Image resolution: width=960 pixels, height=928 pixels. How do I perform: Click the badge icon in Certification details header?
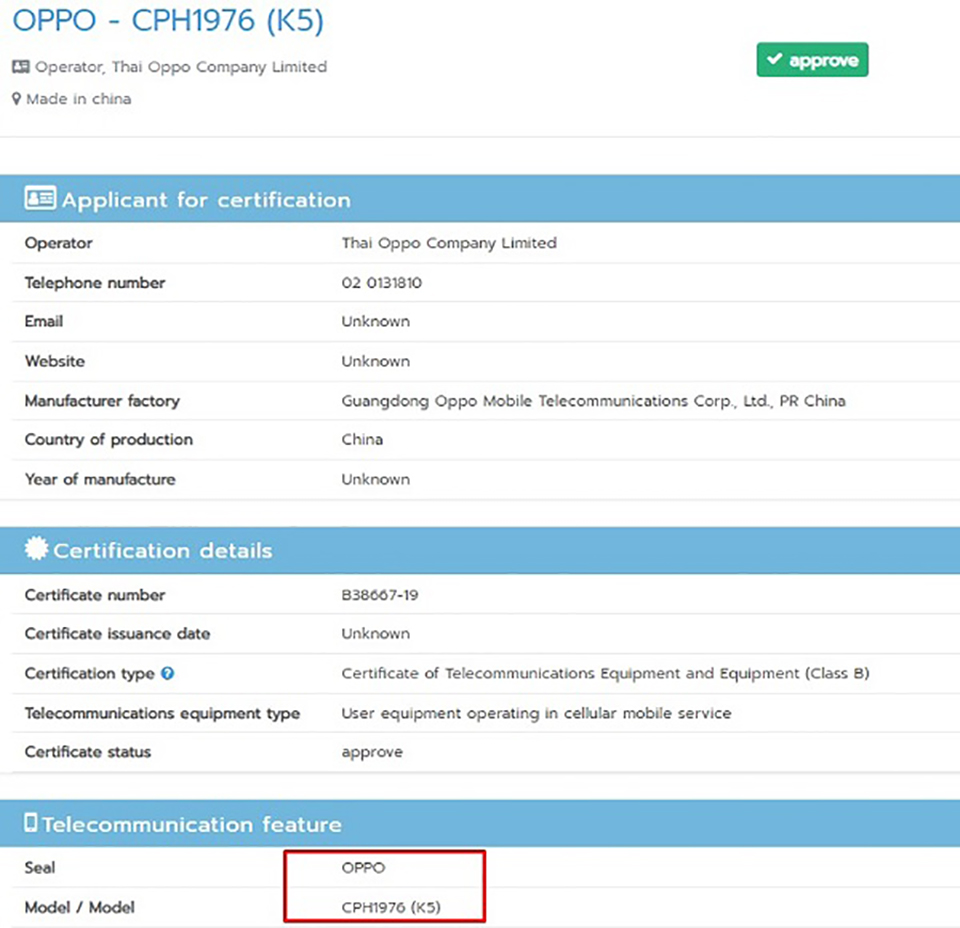click(x=36, y=548)
